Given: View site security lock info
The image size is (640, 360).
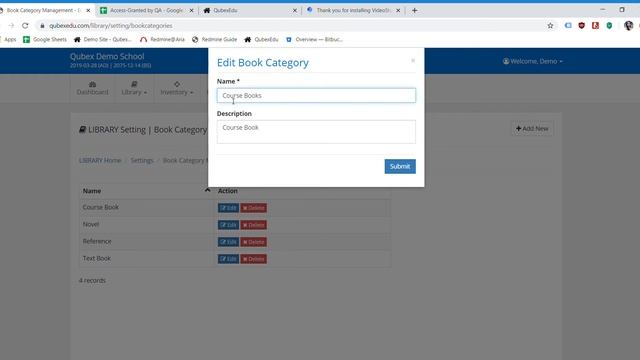Looking at the screenshot, I should tap(42, 26).
